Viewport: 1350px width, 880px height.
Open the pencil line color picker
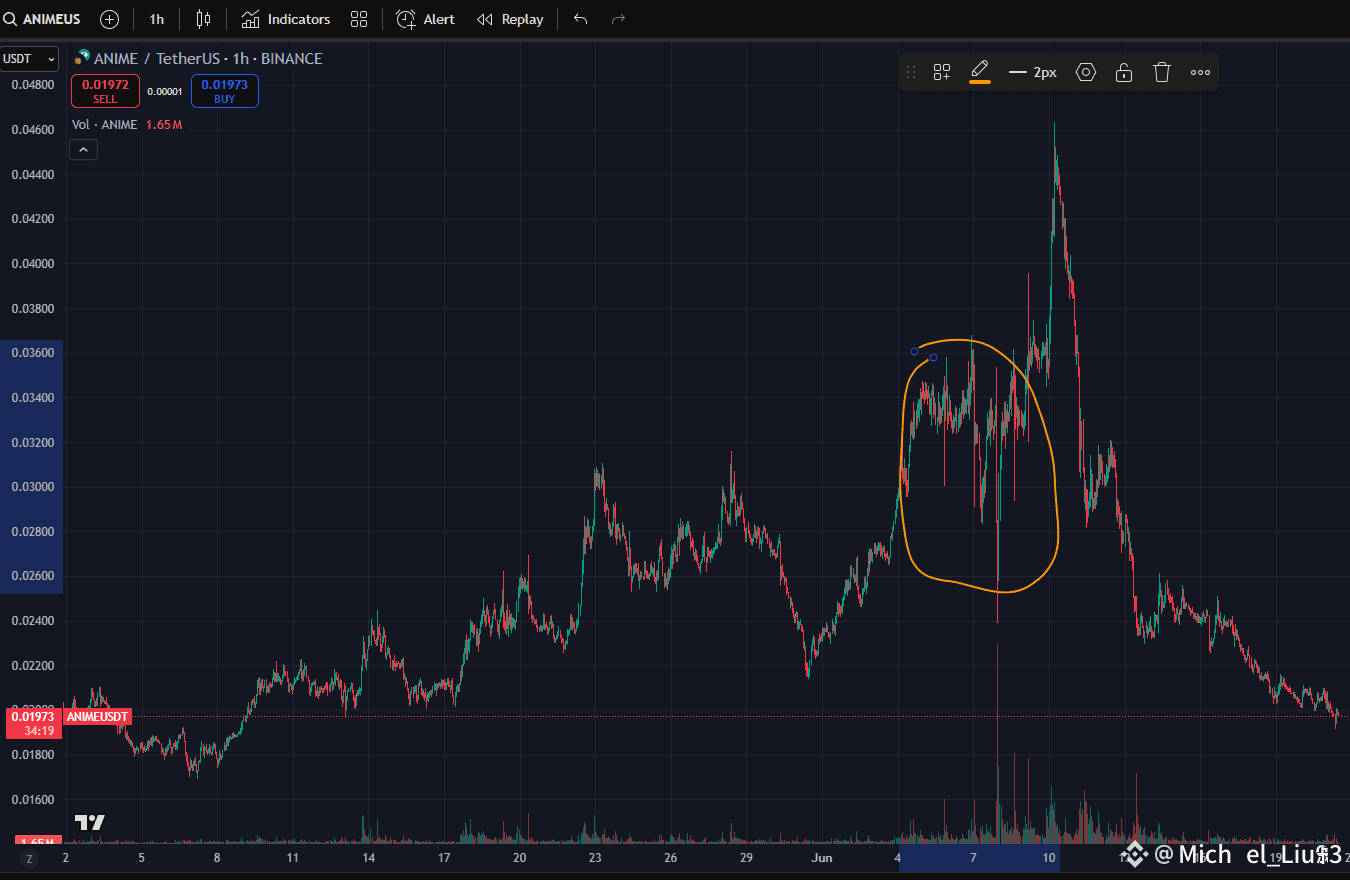pyautogui.click(x=980, y=72)
